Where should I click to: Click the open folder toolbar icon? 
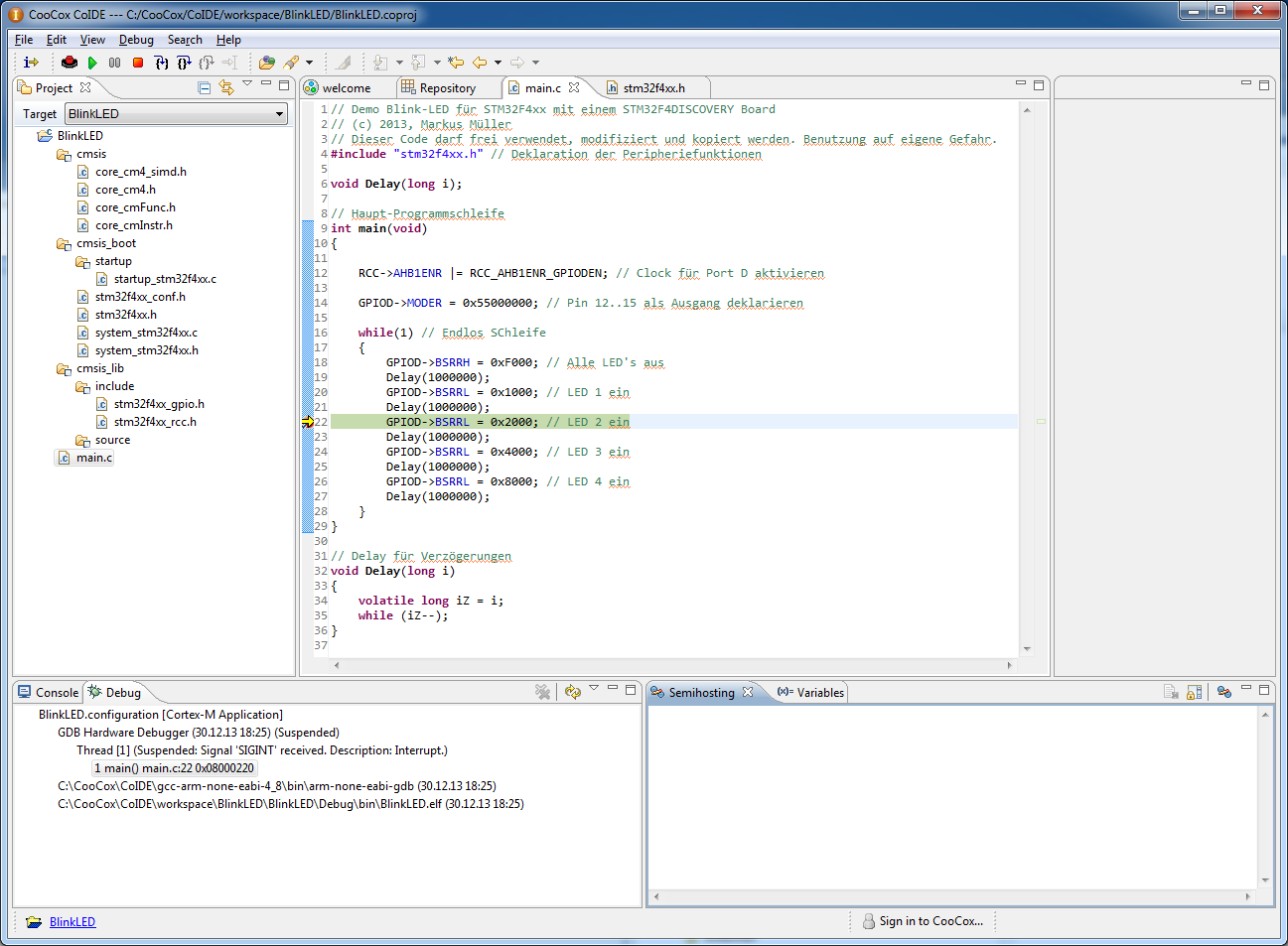[x=266, y=63]
